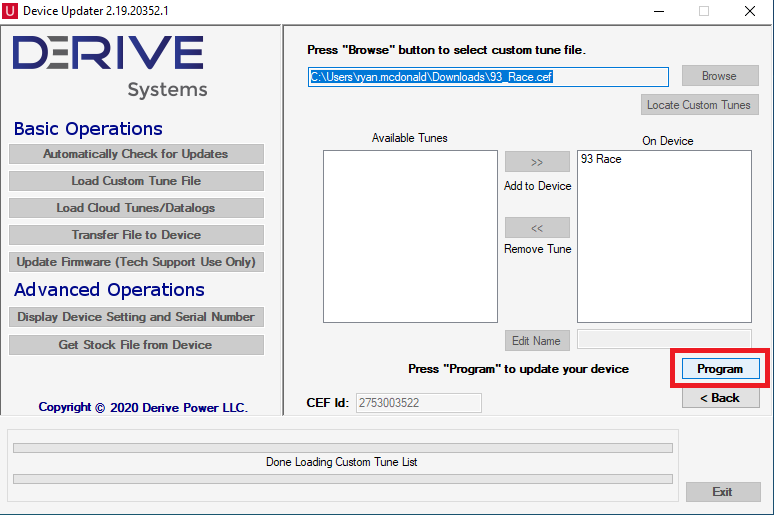
Task: Go back with the < Back button
Action: click(x=721, y=398)
